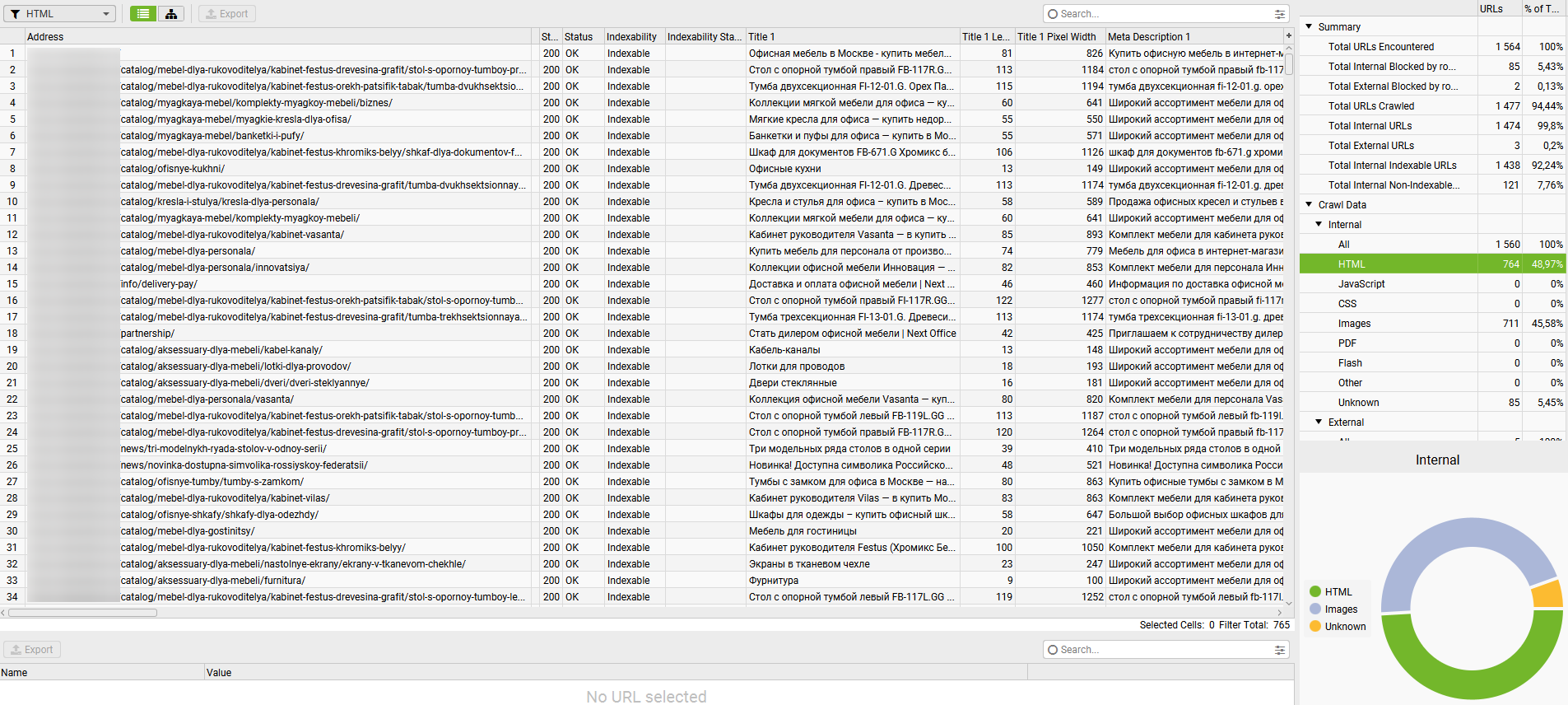Select the Flash row in Crawl Data
This screenshot has height=705, width=1568.
pos(1432,363)
